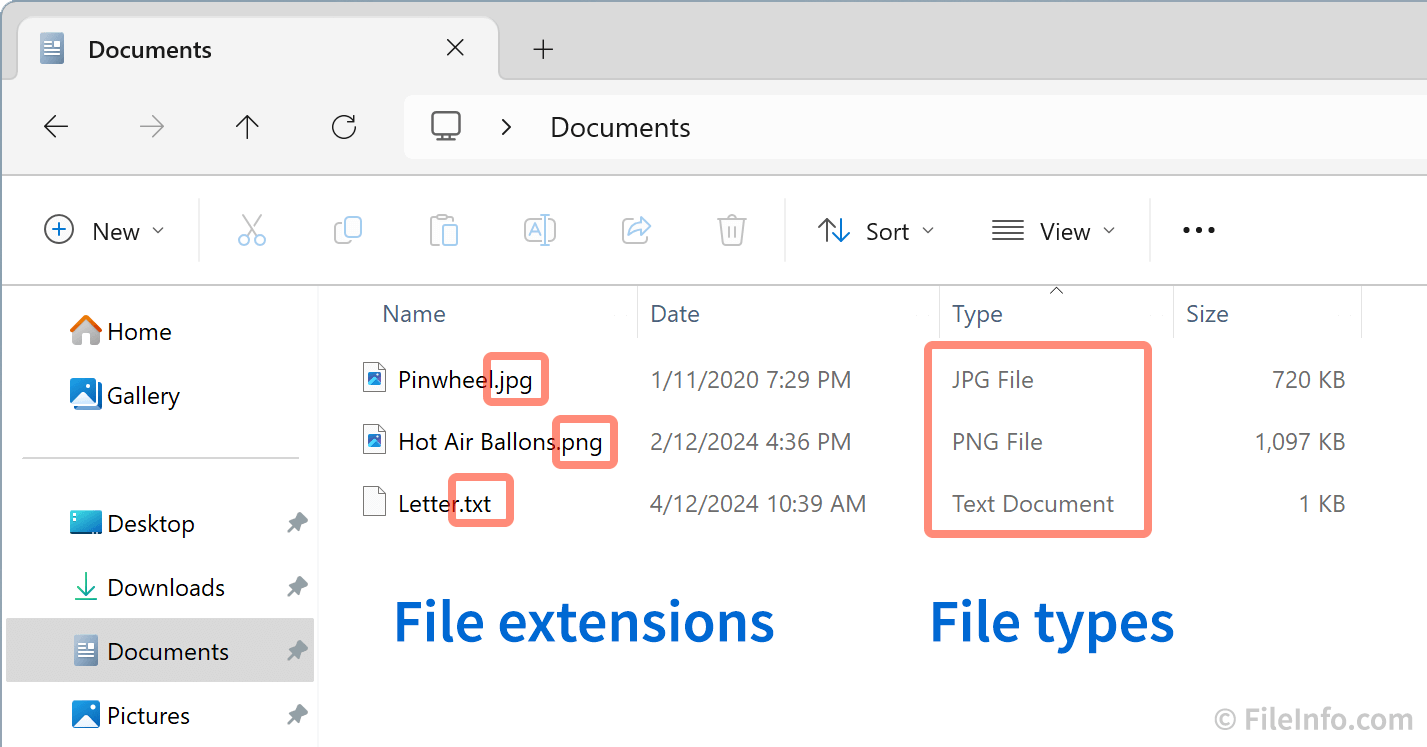Cut the selected item using scissors icon
Screen dimensions: 1427x747
click(x=251, y=230)
